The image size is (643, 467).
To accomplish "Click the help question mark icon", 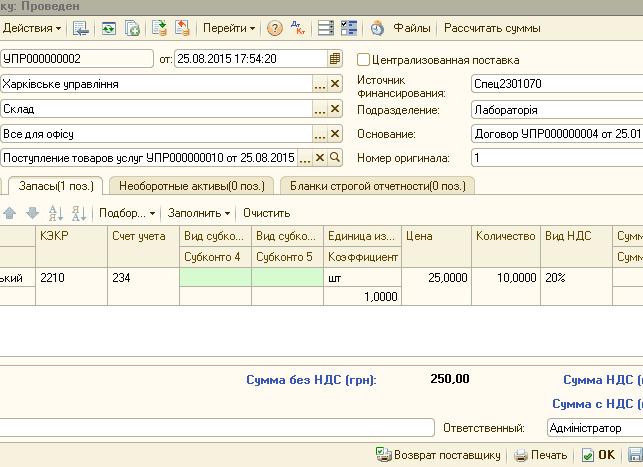I will [x=275, y=28].
